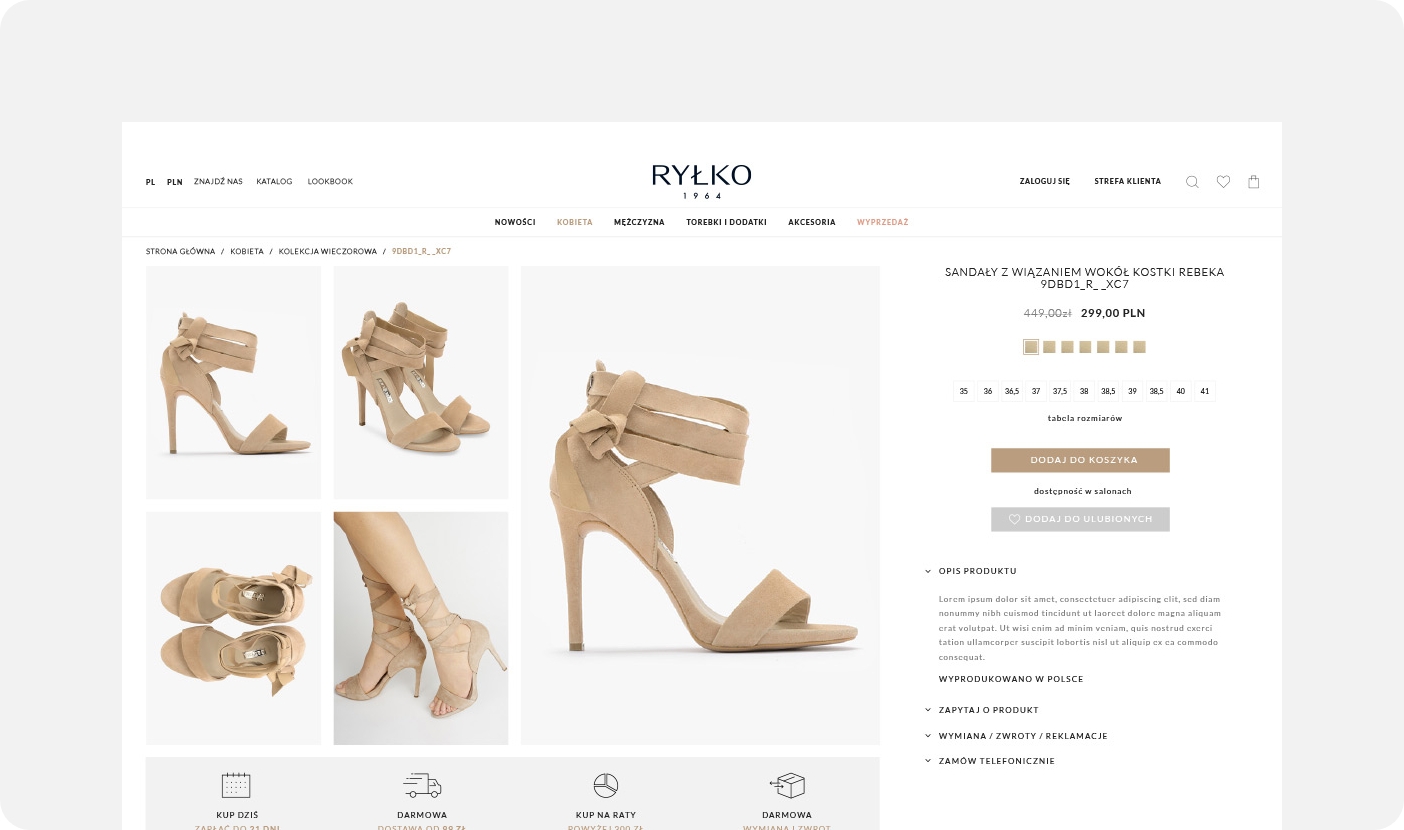Viewport: 1404px width, 830px height.
Task: Open the search magnifier icon
Action: [1192, 182]
